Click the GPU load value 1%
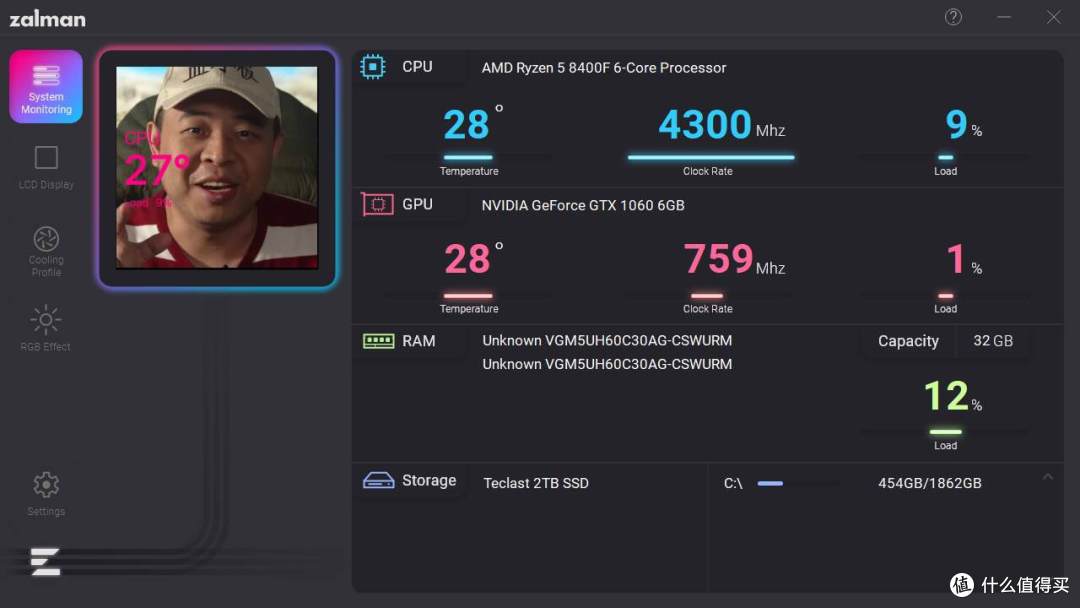The height and width of the screenshot is (608, 1080). (x=964, y=260)
